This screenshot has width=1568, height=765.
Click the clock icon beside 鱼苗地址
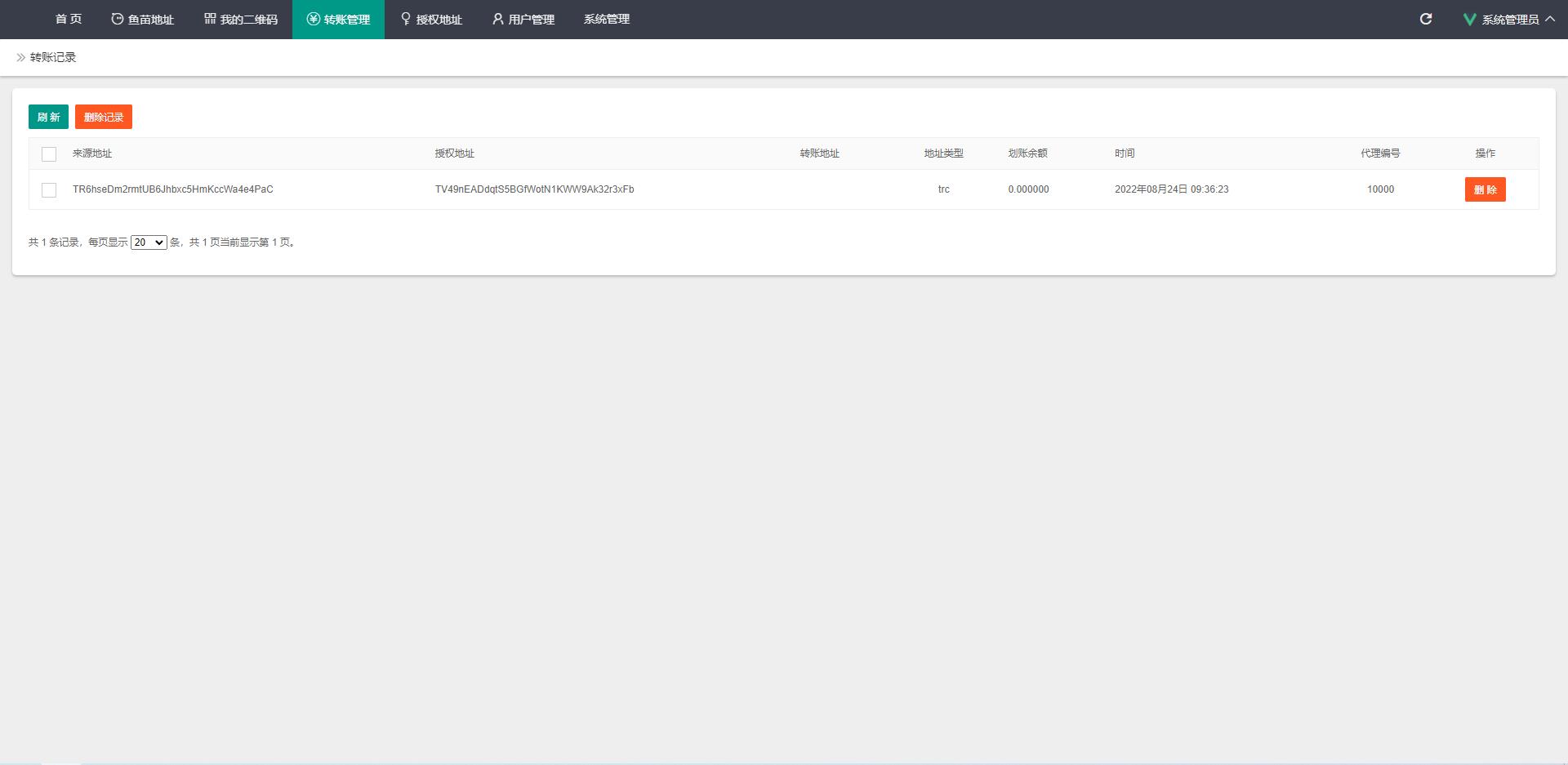(118, 19)
